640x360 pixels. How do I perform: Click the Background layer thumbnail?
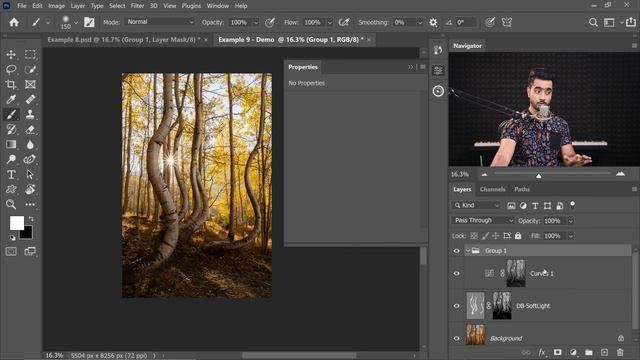[476, 335]
